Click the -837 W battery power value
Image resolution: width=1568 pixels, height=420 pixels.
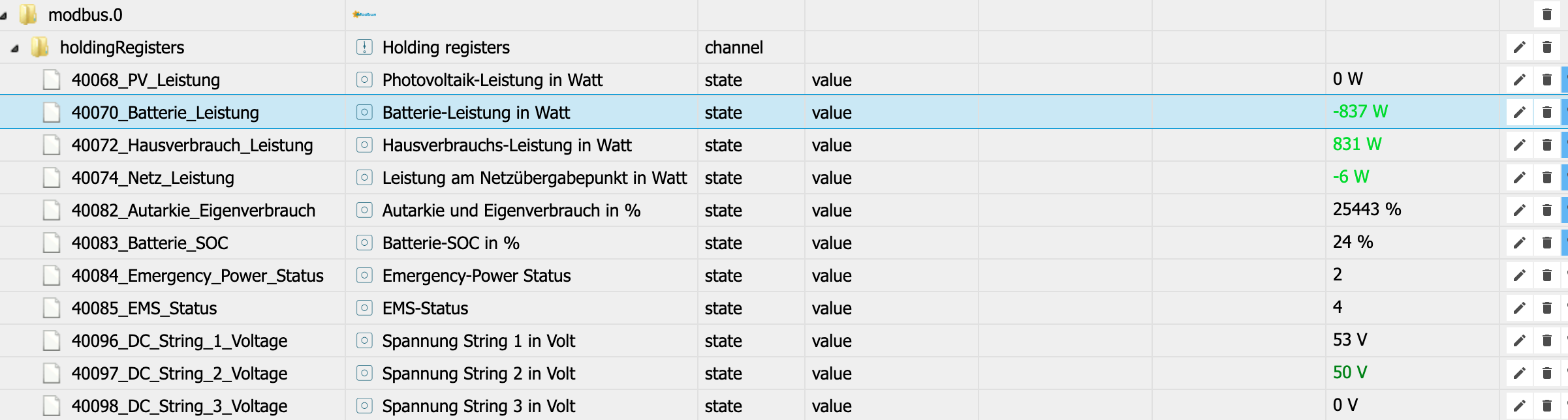[x=1360, y=112]
